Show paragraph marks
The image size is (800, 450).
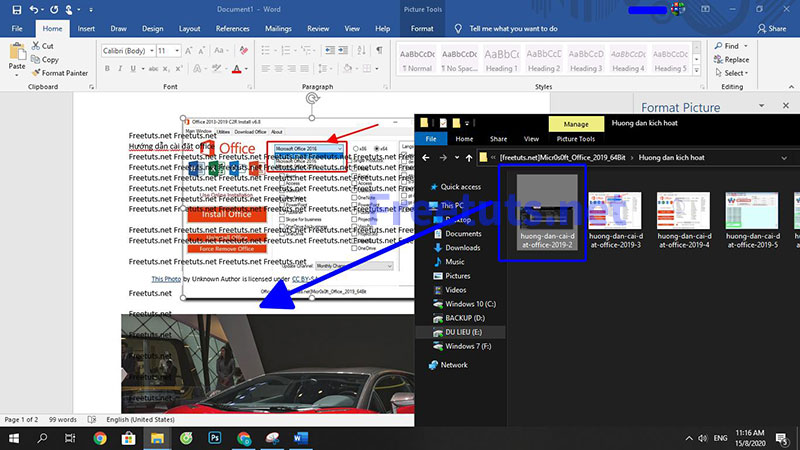[379, 51]
